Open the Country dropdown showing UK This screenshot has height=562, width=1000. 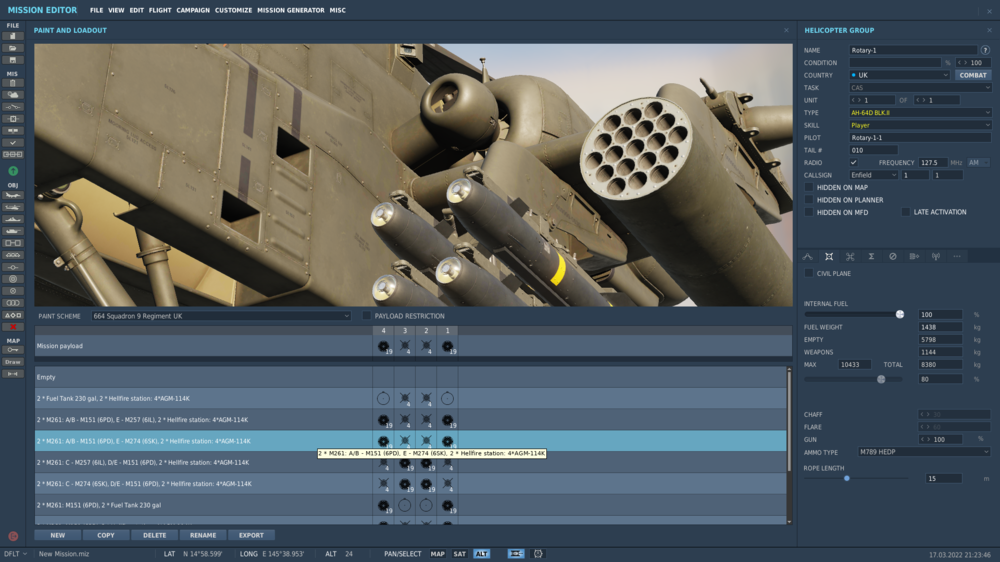tap(899, 75)
